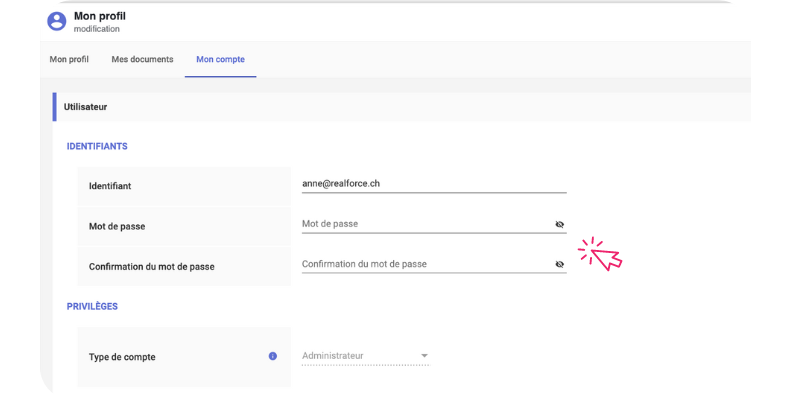This screenshot has height=400, width=800.
Task: Focus the Confirmation du mot de passe input
Action: [425, 265]
